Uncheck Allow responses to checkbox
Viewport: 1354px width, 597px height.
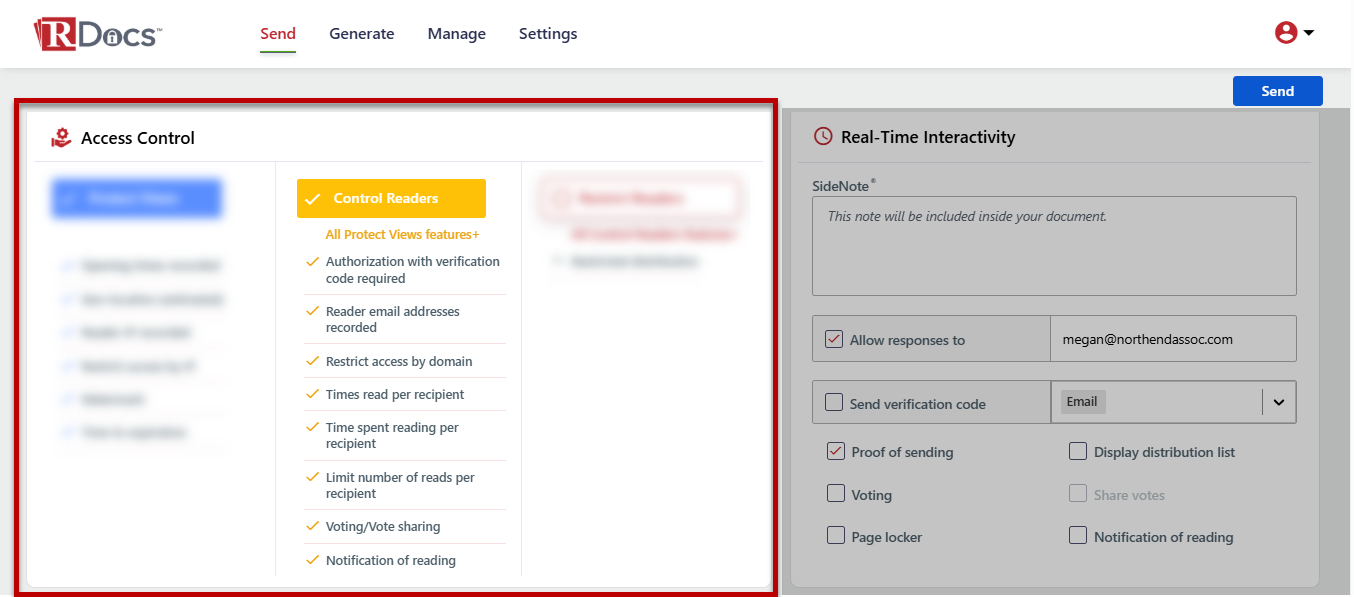[x=834, y=339]
